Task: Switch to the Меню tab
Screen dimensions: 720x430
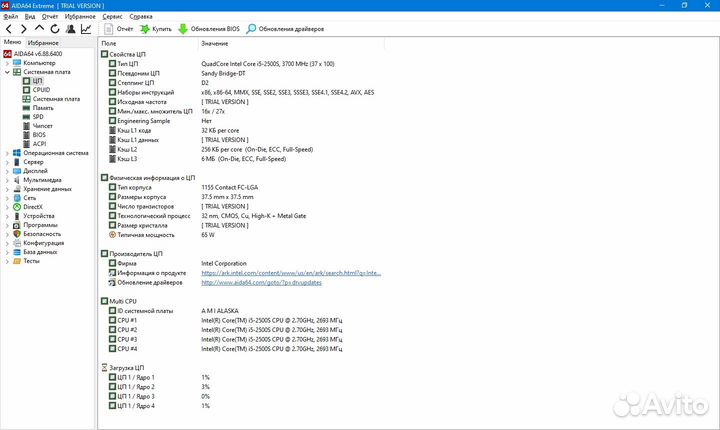Action: pyautogui.click(x=12, y=42)
